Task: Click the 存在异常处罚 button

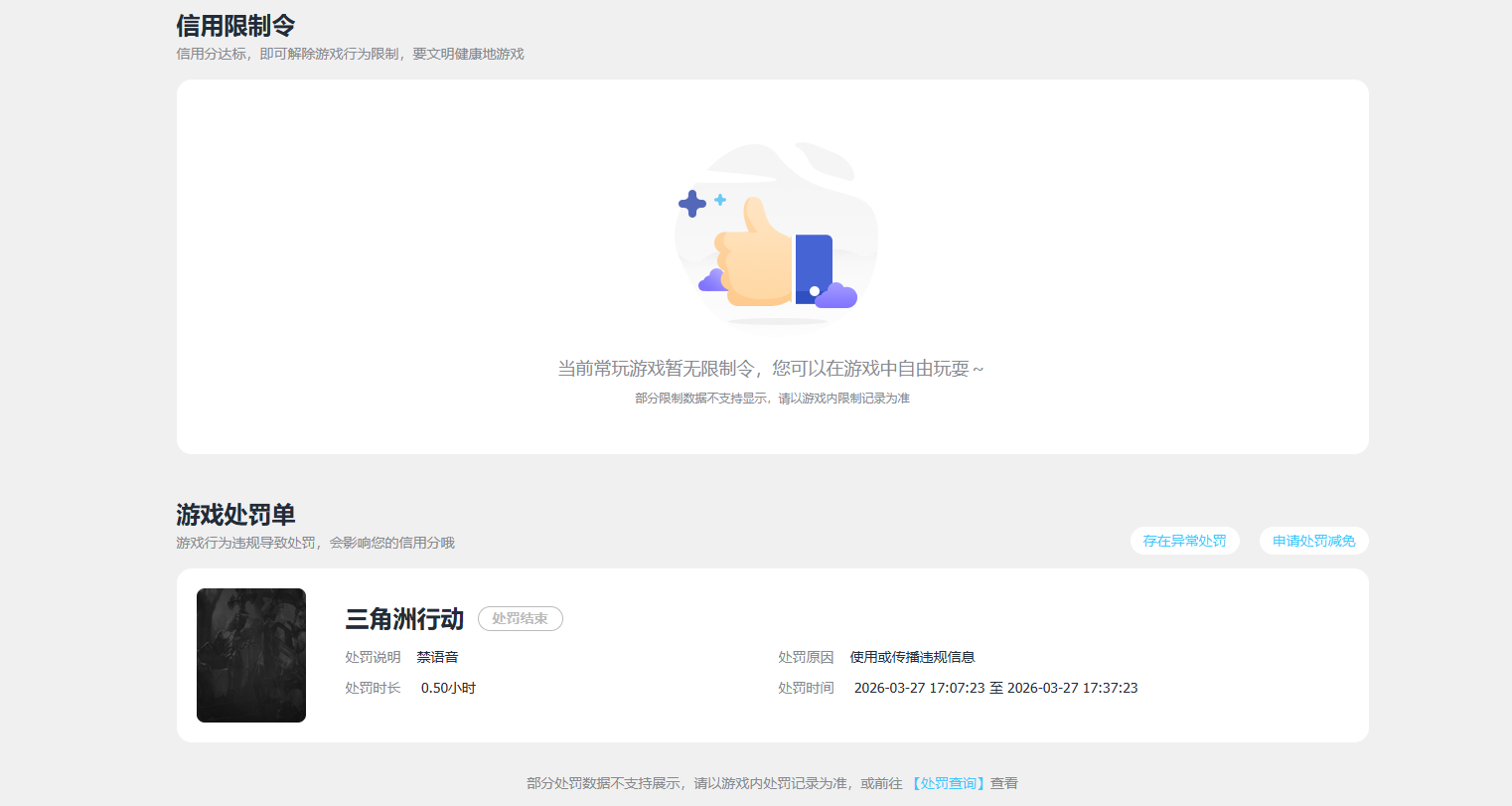Action: pyautogui.click(x=1184, y=541)
